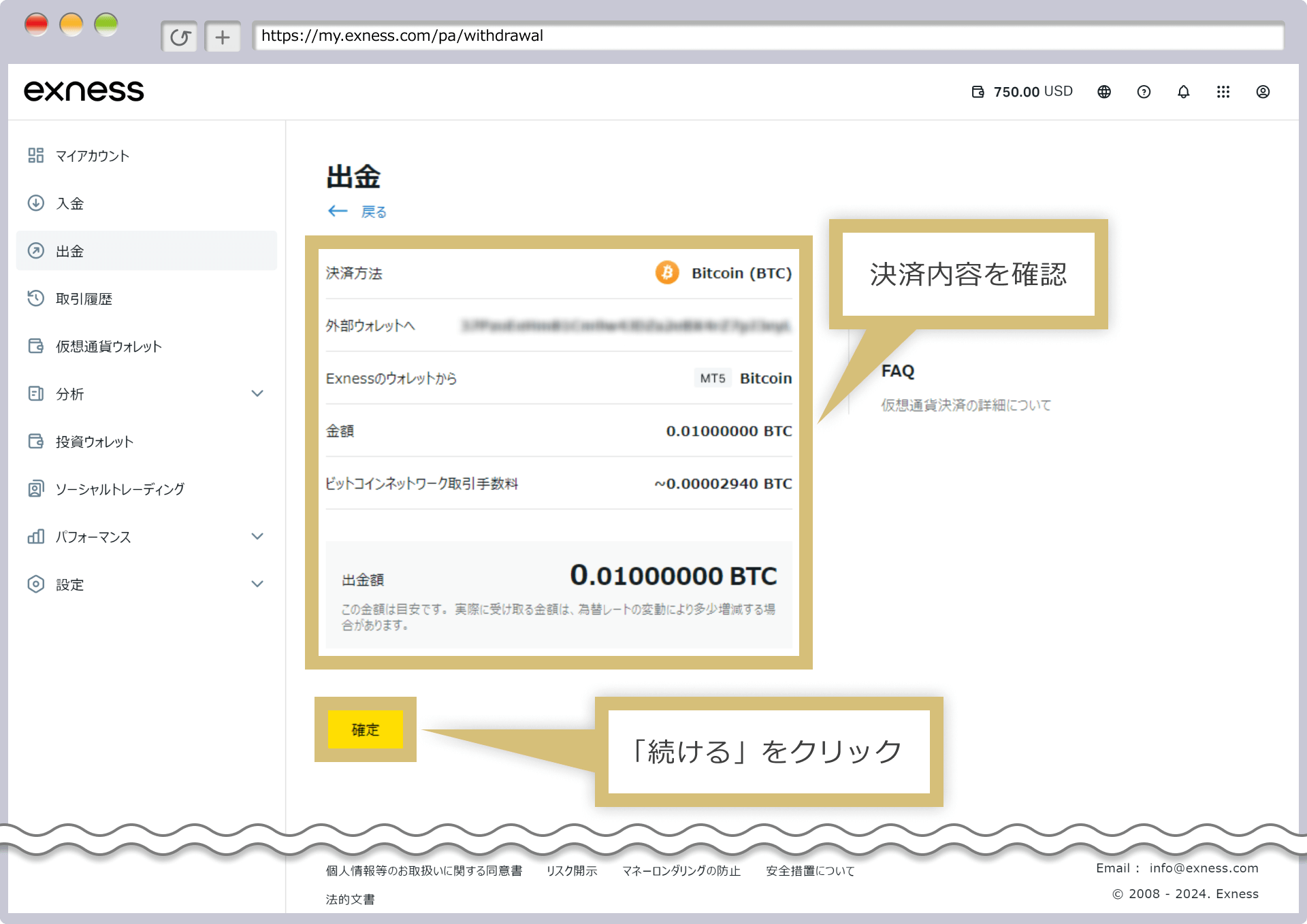Click the 投資ウォレット wallet icon

coord(36,442)
